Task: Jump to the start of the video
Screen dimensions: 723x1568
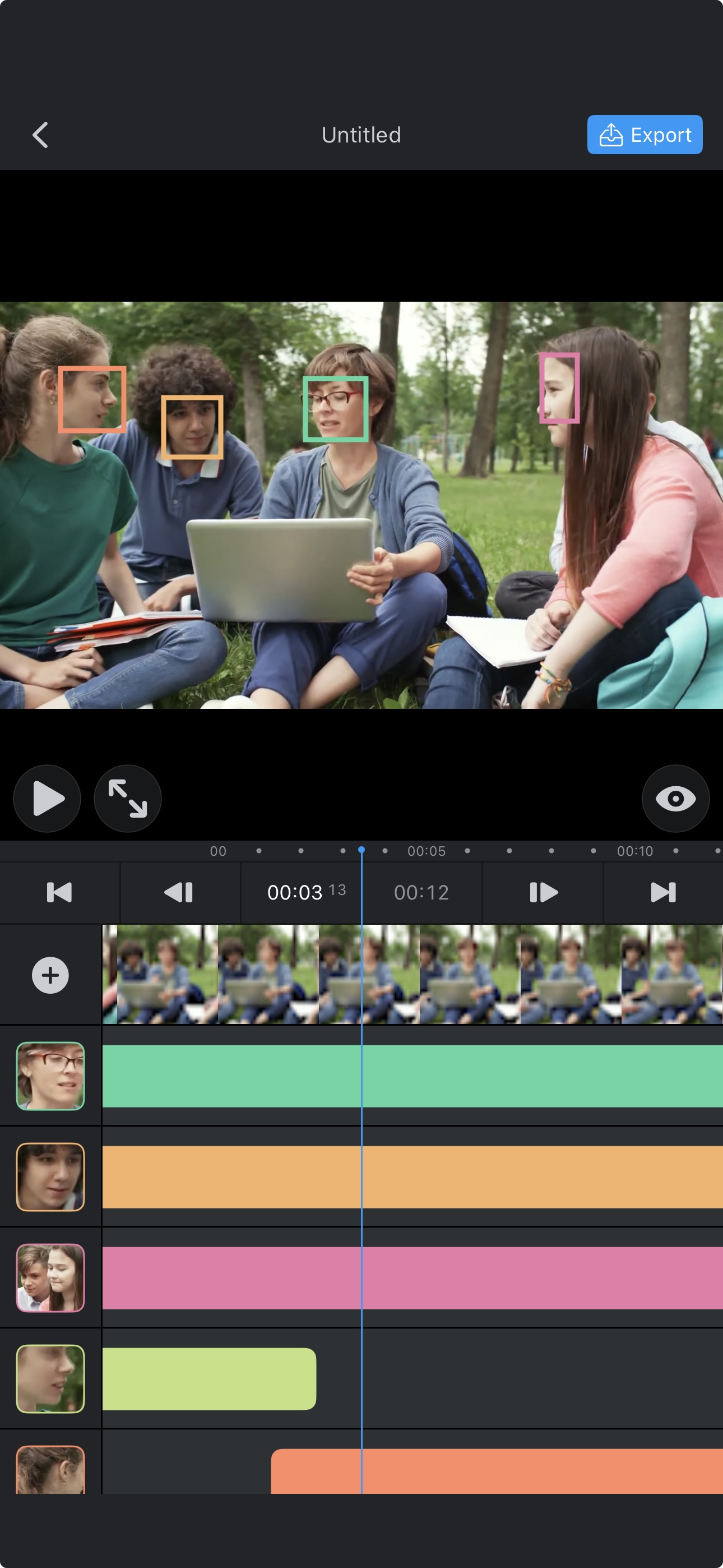Action: pos(59,892)
